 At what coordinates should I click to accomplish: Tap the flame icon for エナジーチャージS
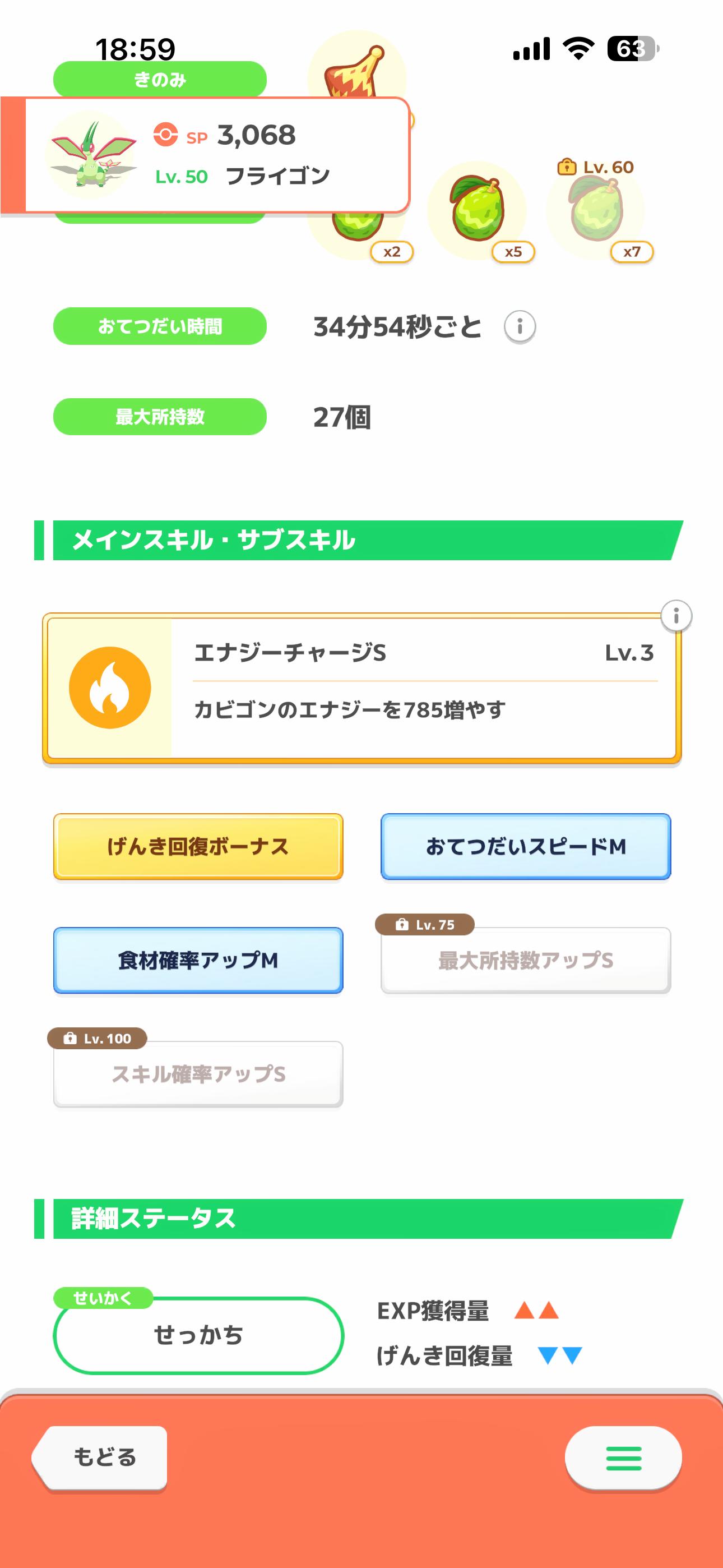(x=110, y=688)
